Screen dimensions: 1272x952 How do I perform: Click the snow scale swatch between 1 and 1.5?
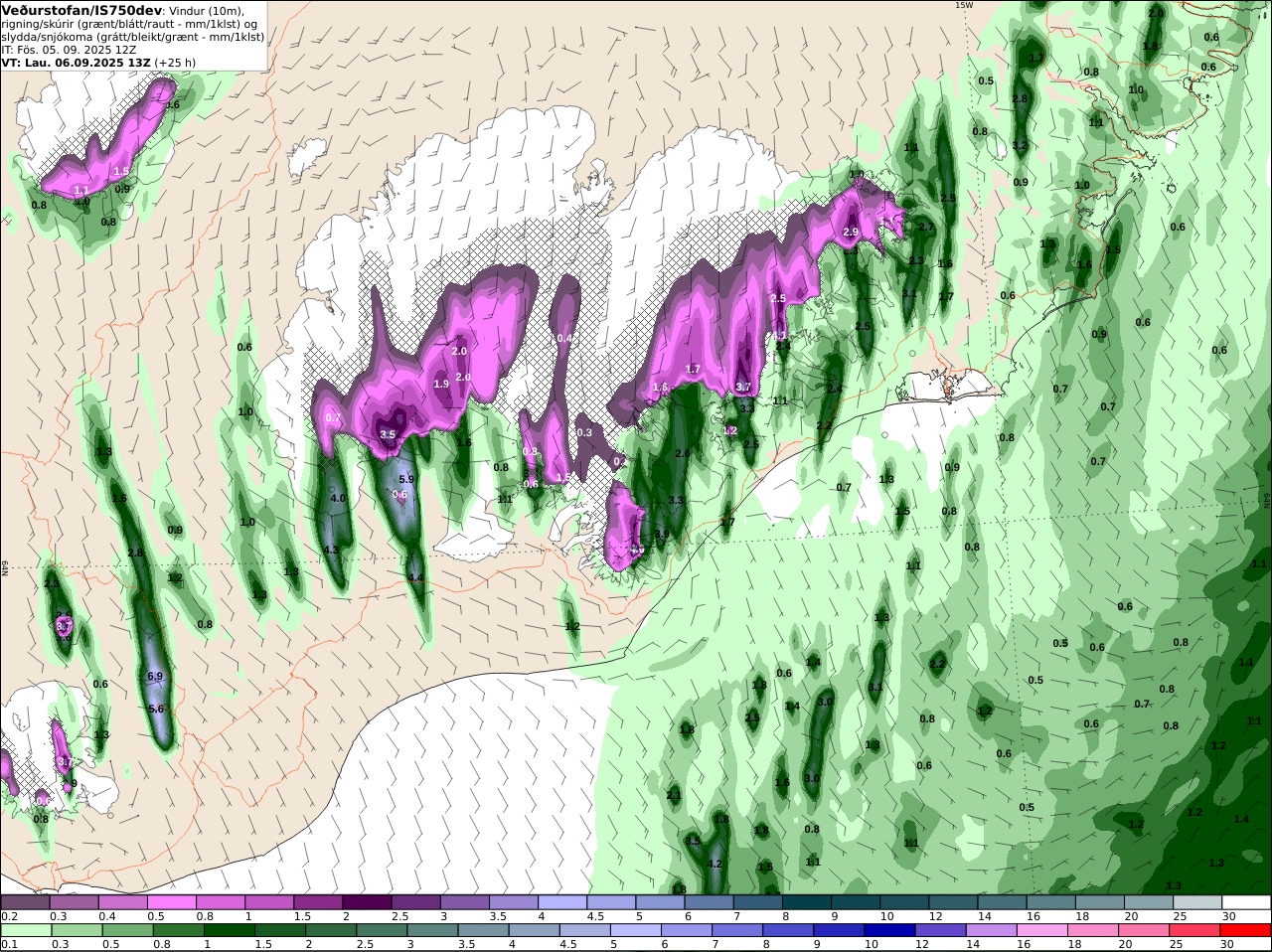[x=269, y=902]
